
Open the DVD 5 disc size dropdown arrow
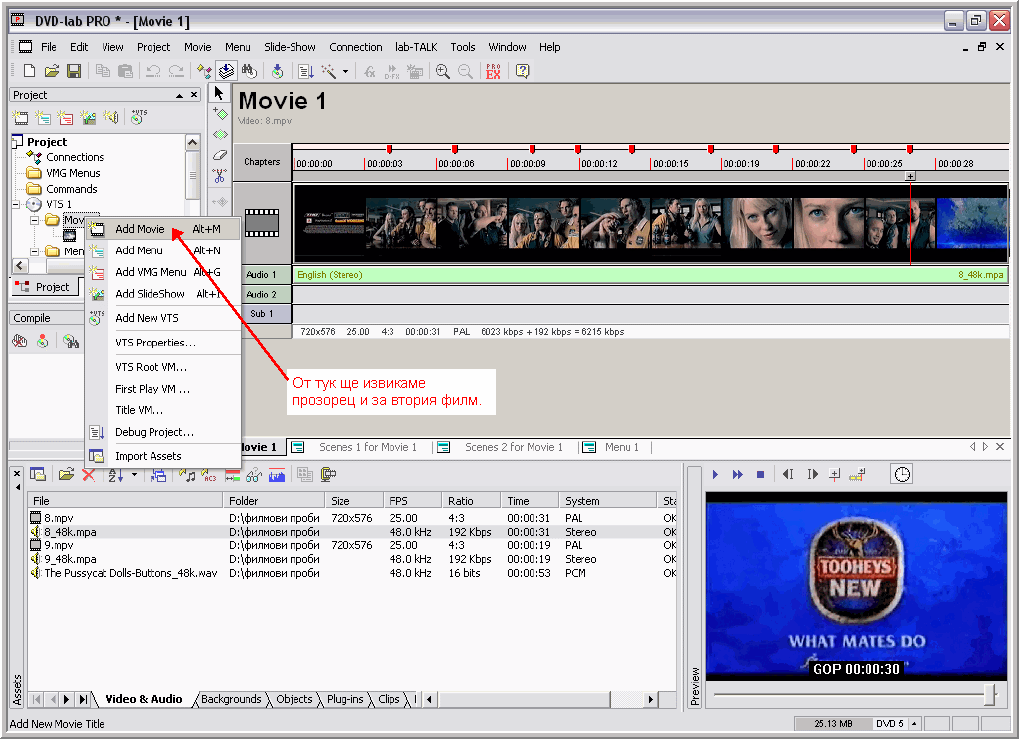coord(914,723)
